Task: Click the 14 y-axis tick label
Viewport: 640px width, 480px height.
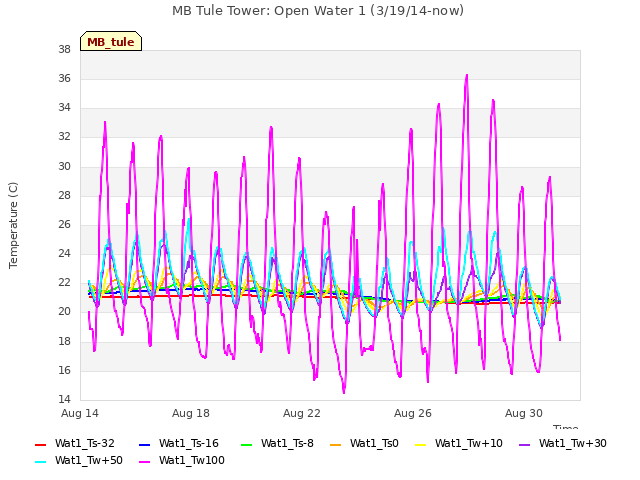Action: (64, 400)
